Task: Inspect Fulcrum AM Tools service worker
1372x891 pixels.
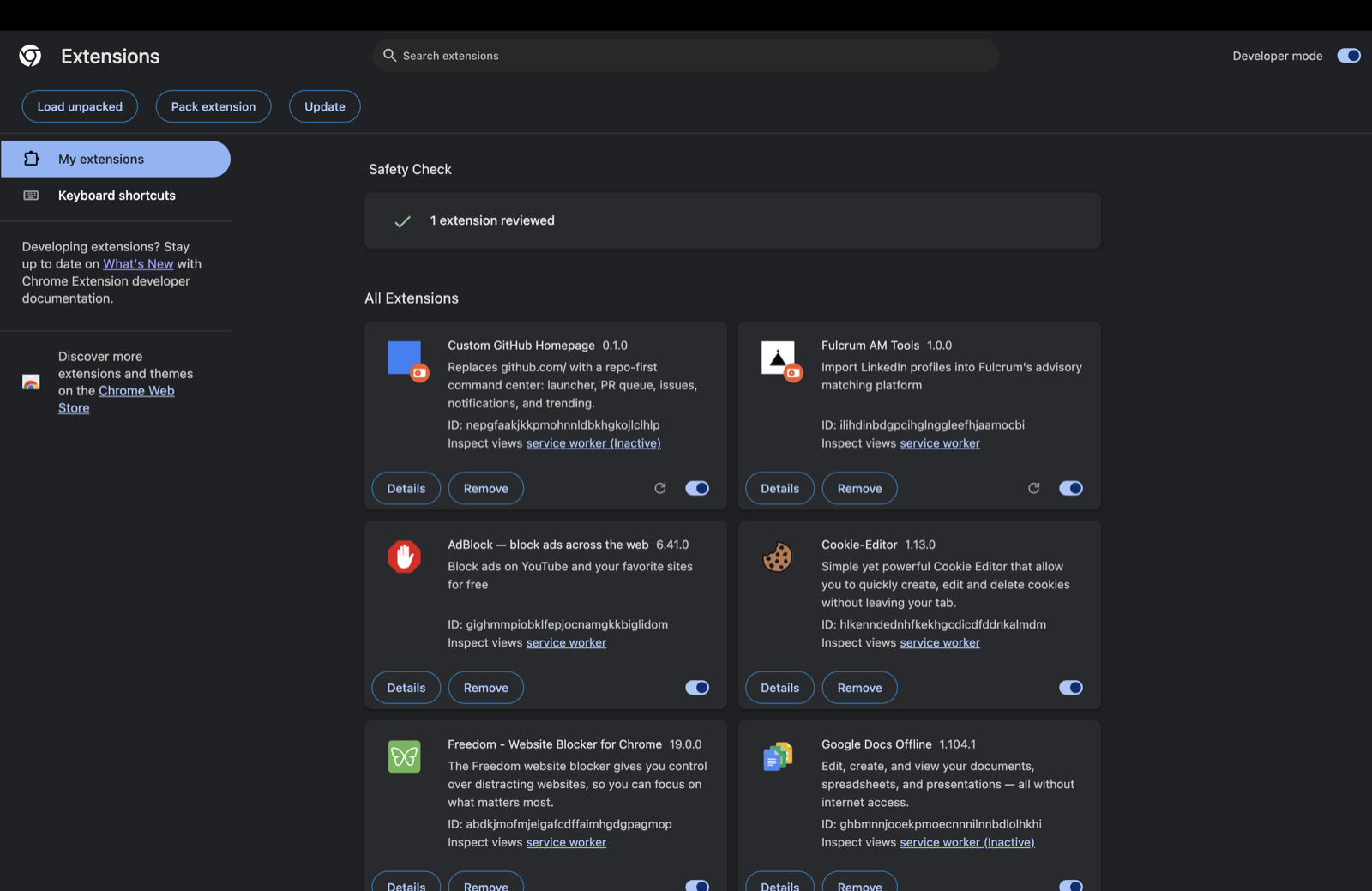Action: (940, 443)
